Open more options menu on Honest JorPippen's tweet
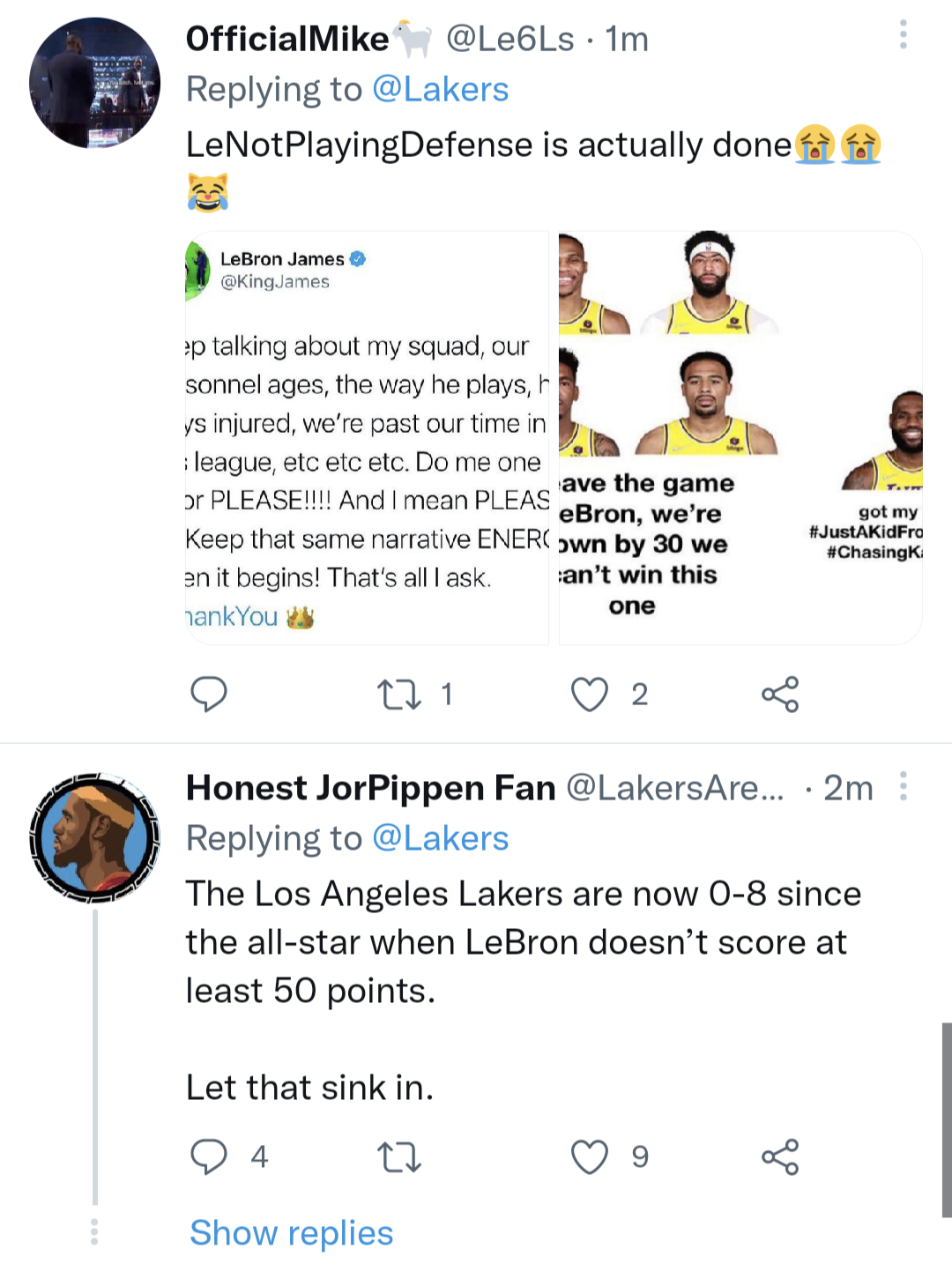Viewport: 952px width, 1286px height. [x=903, y=784]
